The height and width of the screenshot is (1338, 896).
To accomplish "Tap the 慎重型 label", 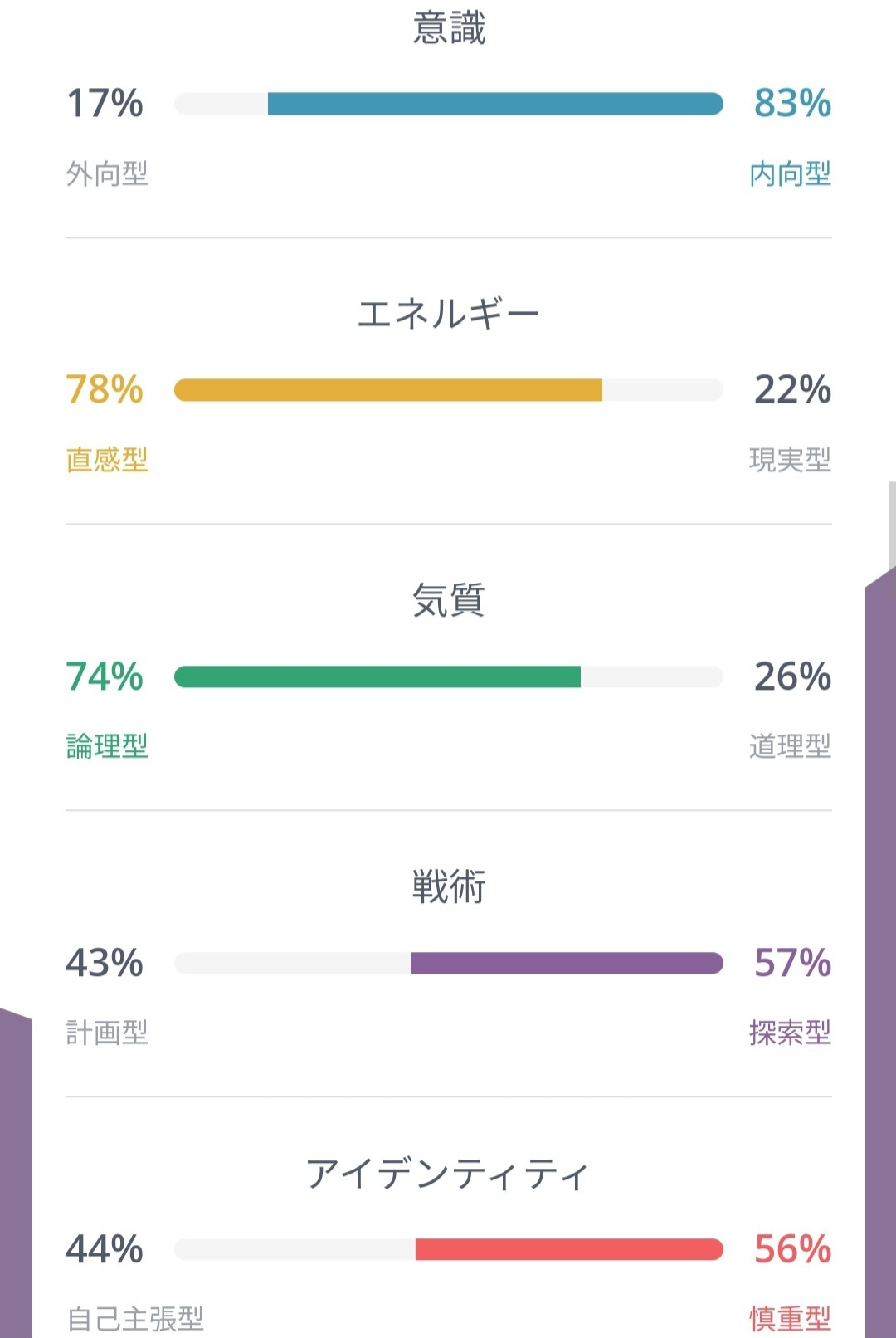I will [790, 1318].
